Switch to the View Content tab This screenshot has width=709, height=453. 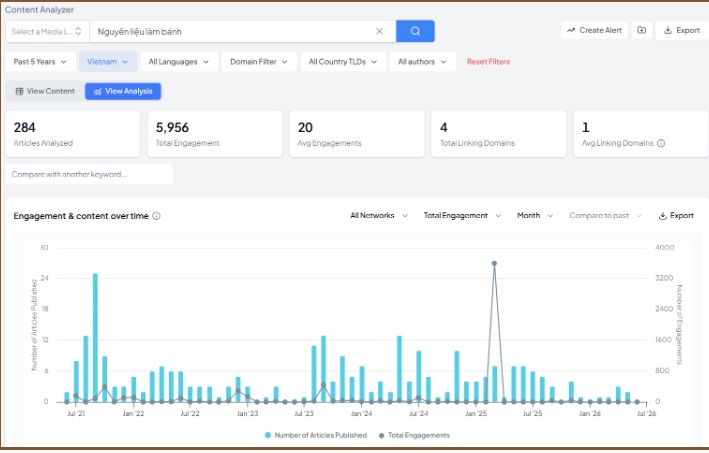[45, 91]
